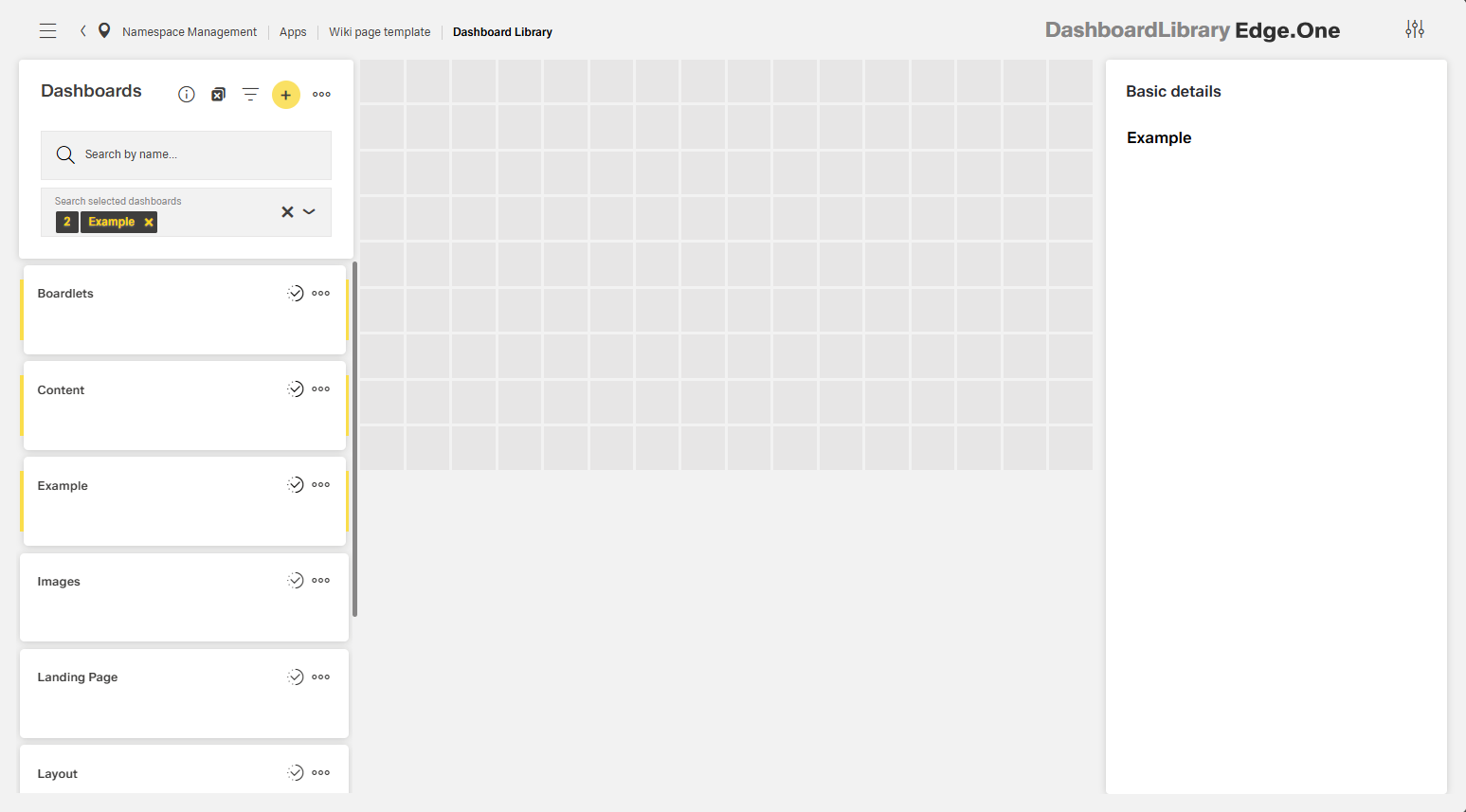Expand the selected dashboards dropdown
The height and width of the screenshot is (812, 1466).
click(x=309, y=212)
